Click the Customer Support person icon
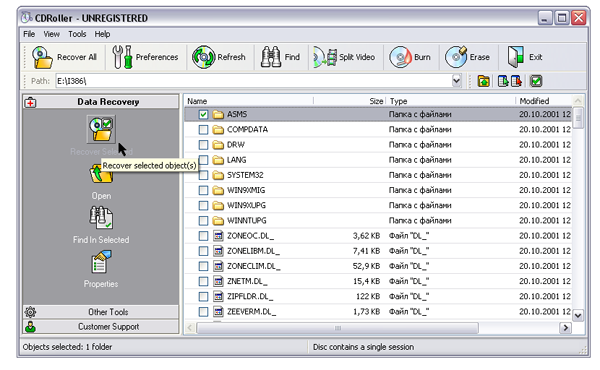 [x=30, y=327]
